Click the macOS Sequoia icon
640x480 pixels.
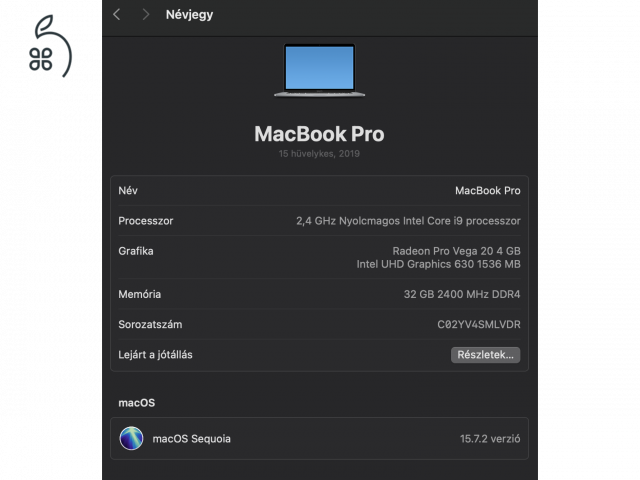131,438
